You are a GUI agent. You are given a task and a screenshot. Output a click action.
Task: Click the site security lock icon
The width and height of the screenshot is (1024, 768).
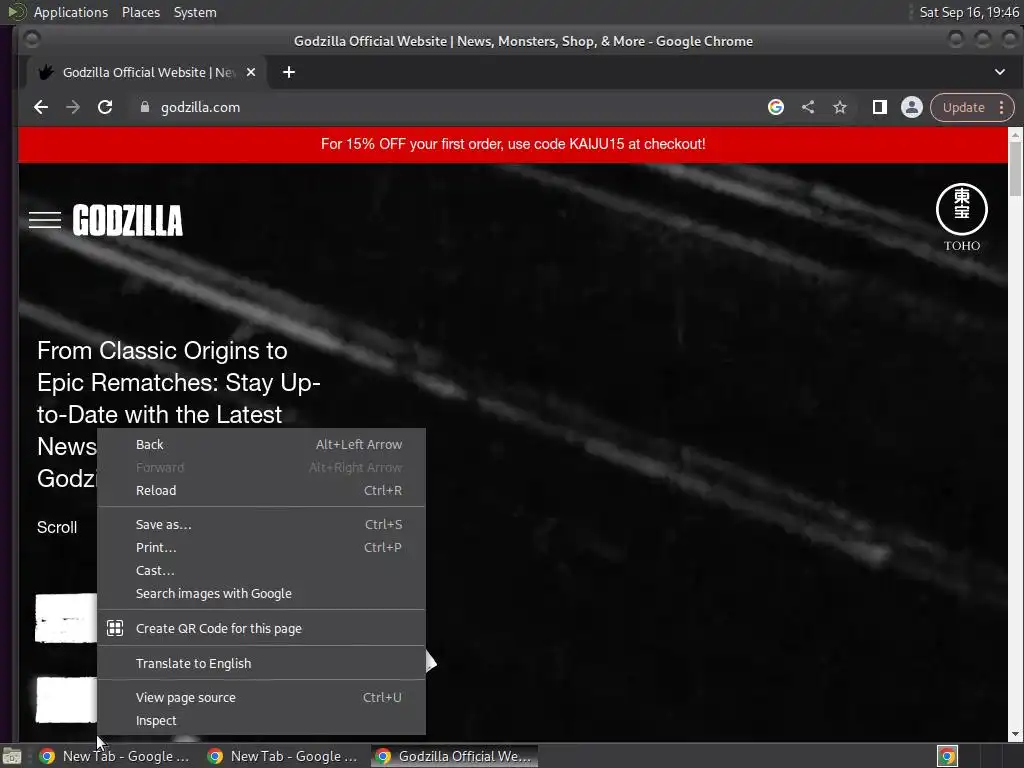[x=145, y=107]
